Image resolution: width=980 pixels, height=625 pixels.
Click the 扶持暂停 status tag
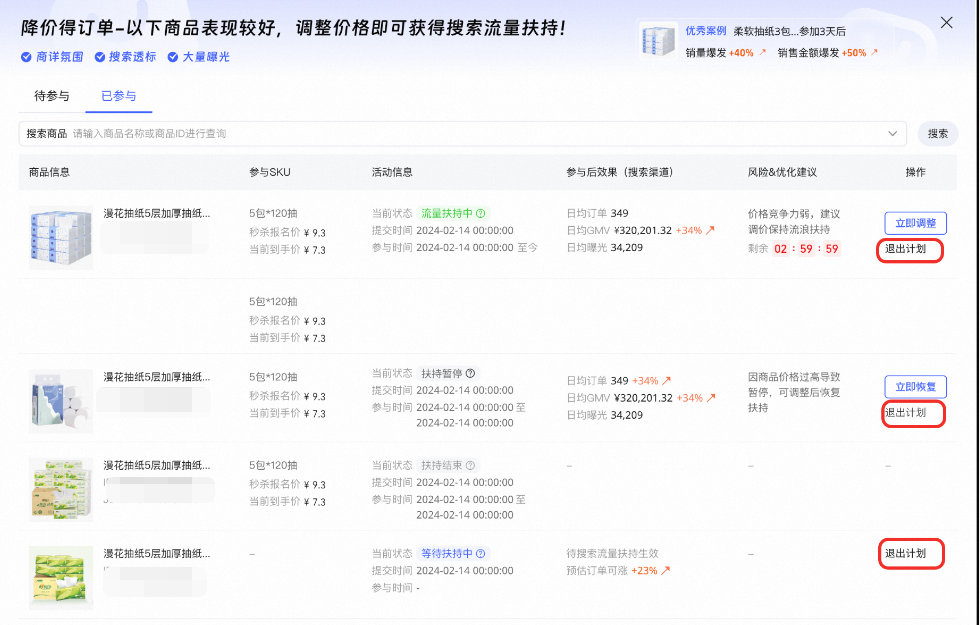[448, 374]
